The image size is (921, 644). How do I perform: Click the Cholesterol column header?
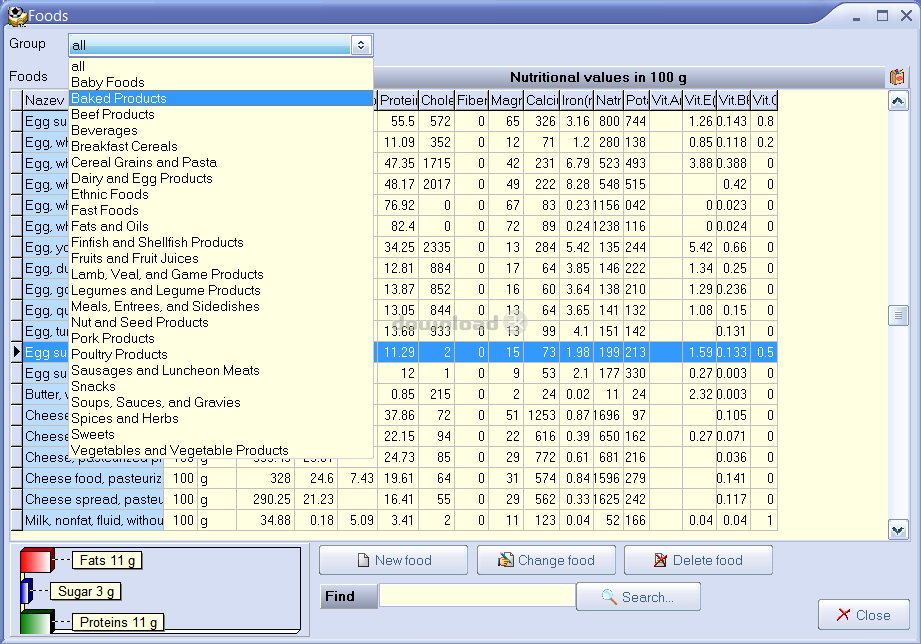point(436,100)
